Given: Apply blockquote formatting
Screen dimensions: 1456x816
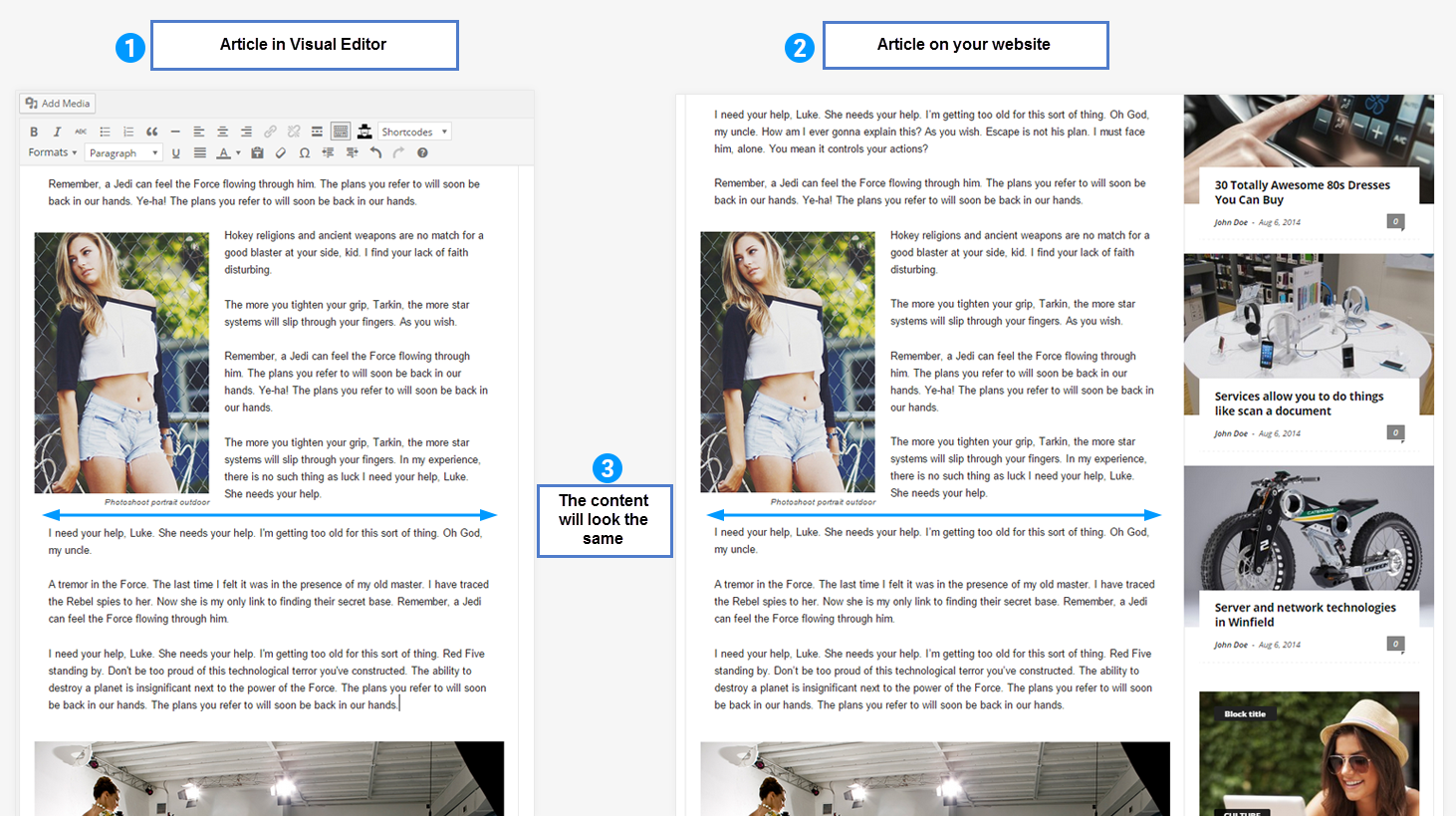Looking at the screenshot, I should tap(152, 132).
